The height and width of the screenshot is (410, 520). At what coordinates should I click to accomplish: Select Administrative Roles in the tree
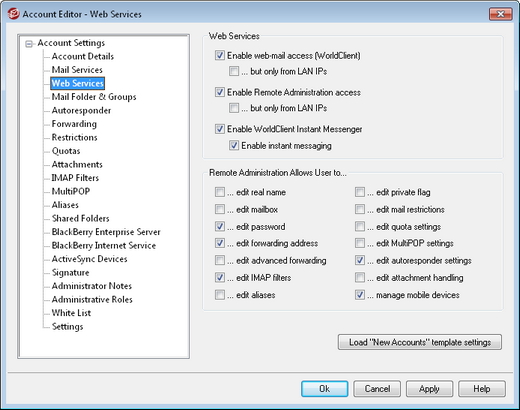(92, 299)
